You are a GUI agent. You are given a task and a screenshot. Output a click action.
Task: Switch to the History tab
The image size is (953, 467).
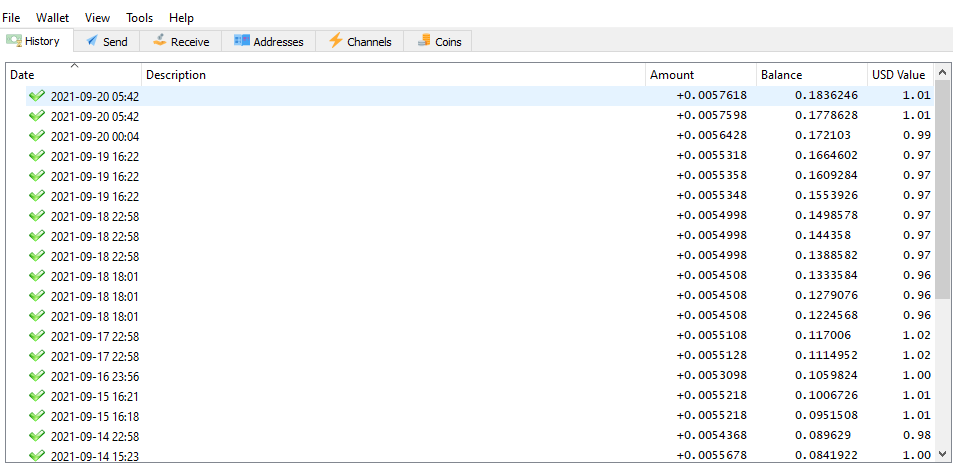36,41
